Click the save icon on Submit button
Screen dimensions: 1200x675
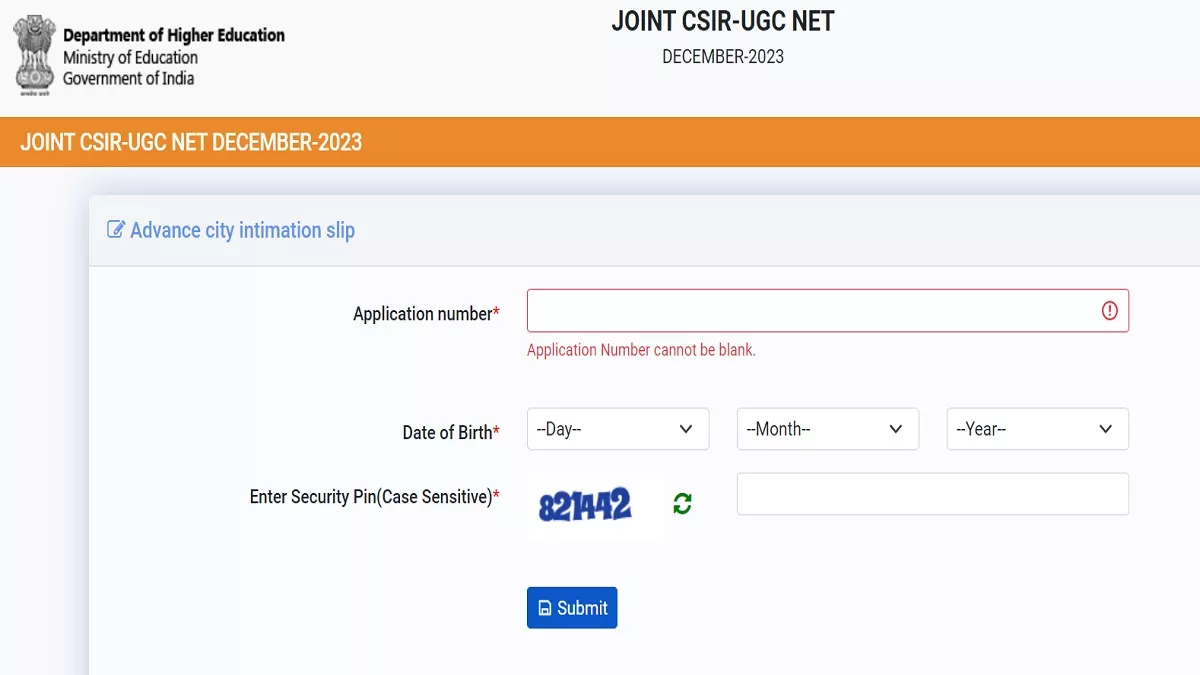tap(545, 608)
